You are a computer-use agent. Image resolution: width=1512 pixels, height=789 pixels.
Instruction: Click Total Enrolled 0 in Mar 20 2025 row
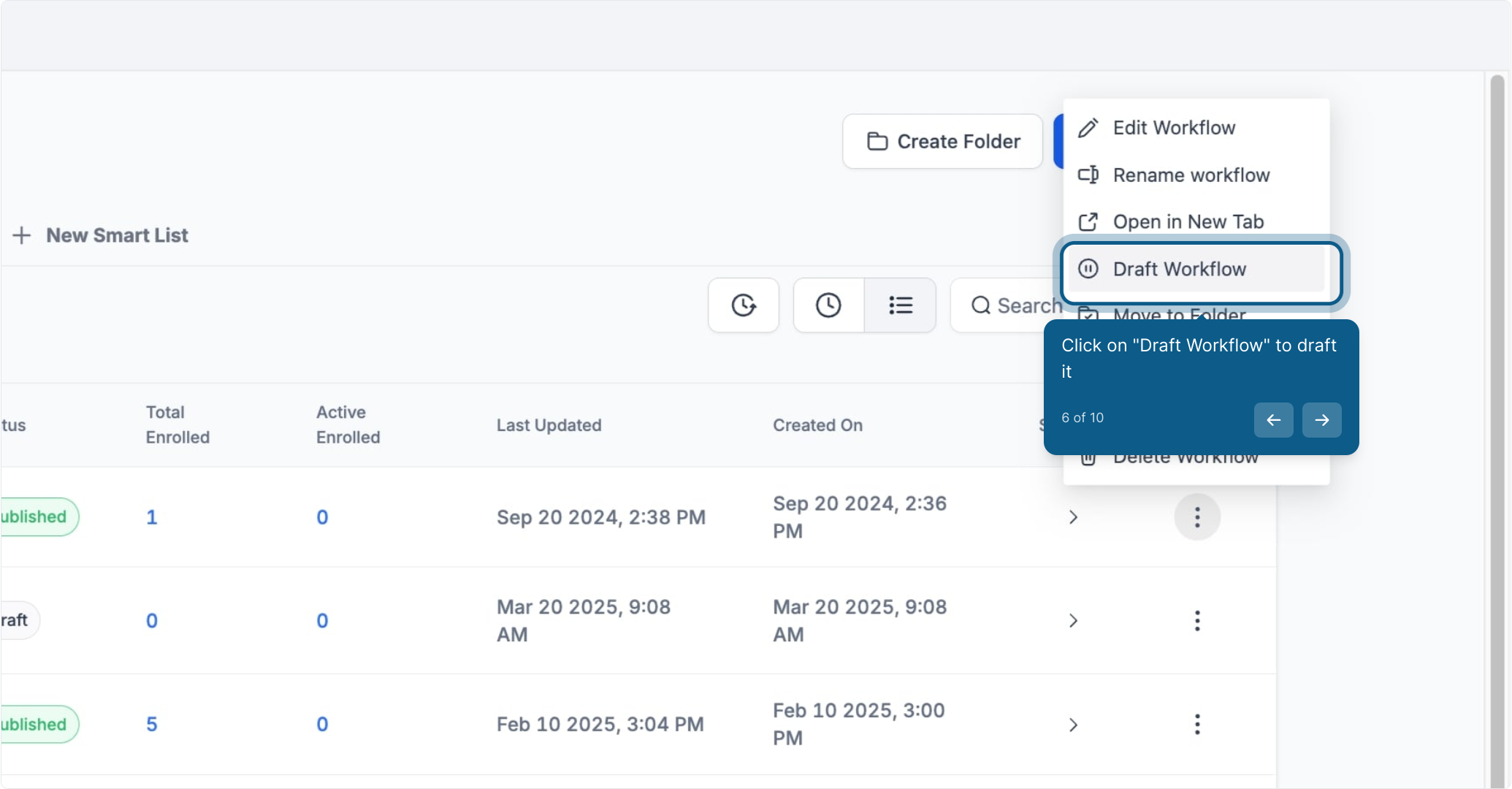tap(152, 621)
